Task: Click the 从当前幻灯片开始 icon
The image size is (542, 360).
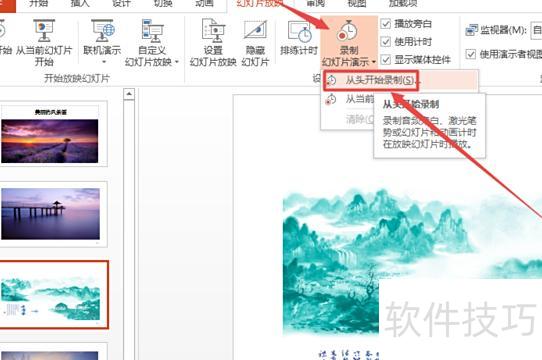Action: (x=44, y=30)
